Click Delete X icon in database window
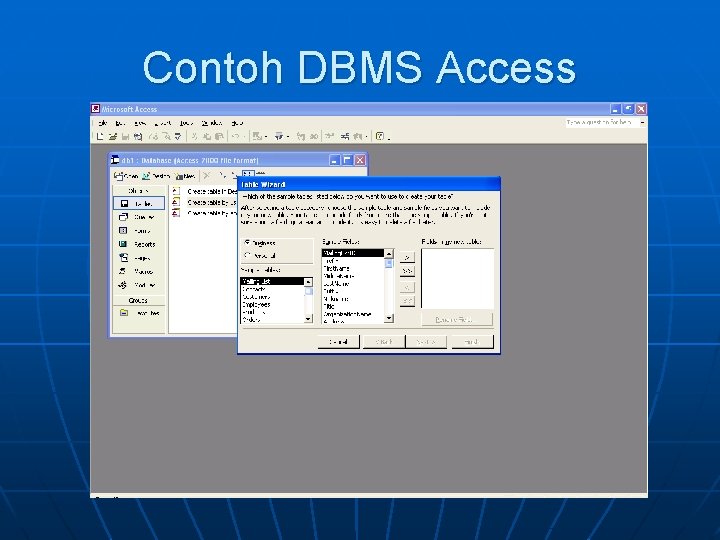720x540 pixels. click(x=207, y=175)
